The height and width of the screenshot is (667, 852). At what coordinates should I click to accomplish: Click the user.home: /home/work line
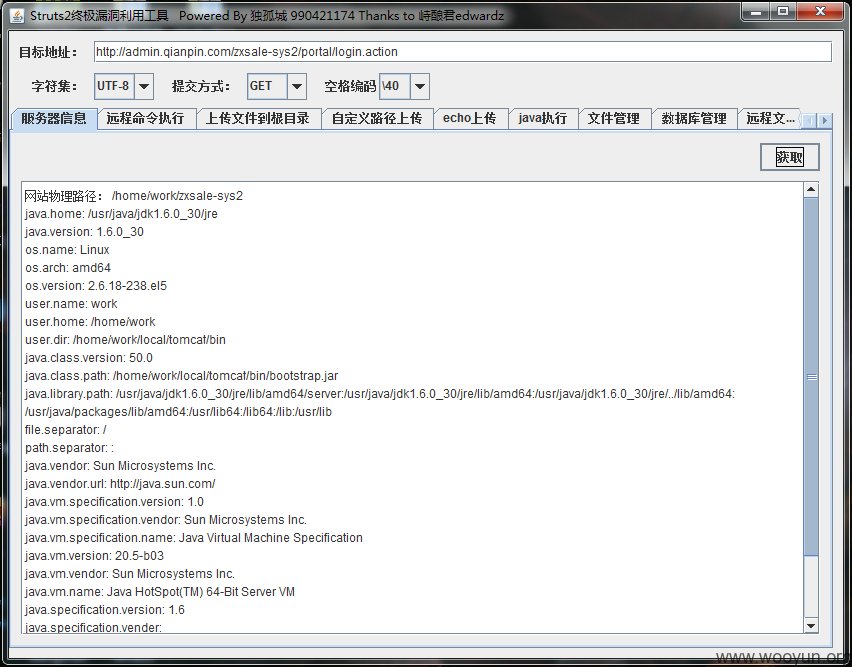tap(90, 322)
